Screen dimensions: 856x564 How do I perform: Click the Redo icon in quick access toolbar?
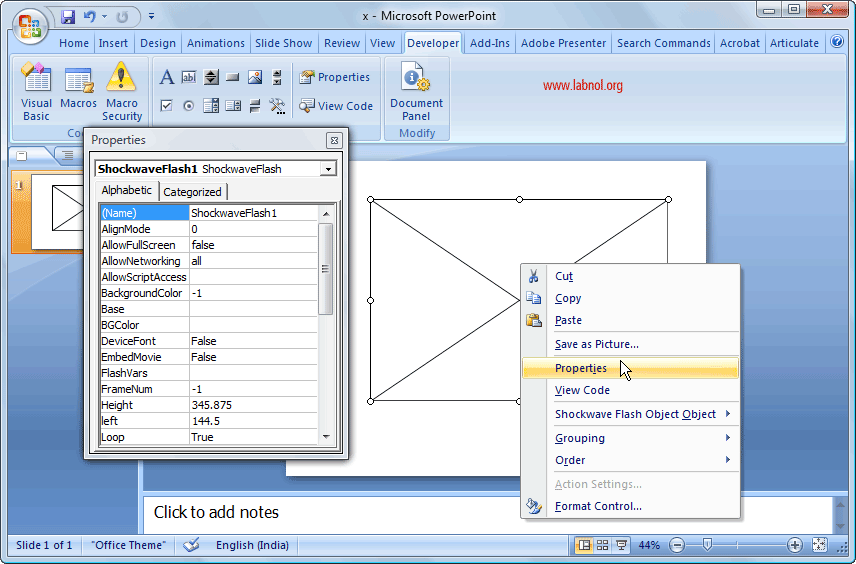122,17
